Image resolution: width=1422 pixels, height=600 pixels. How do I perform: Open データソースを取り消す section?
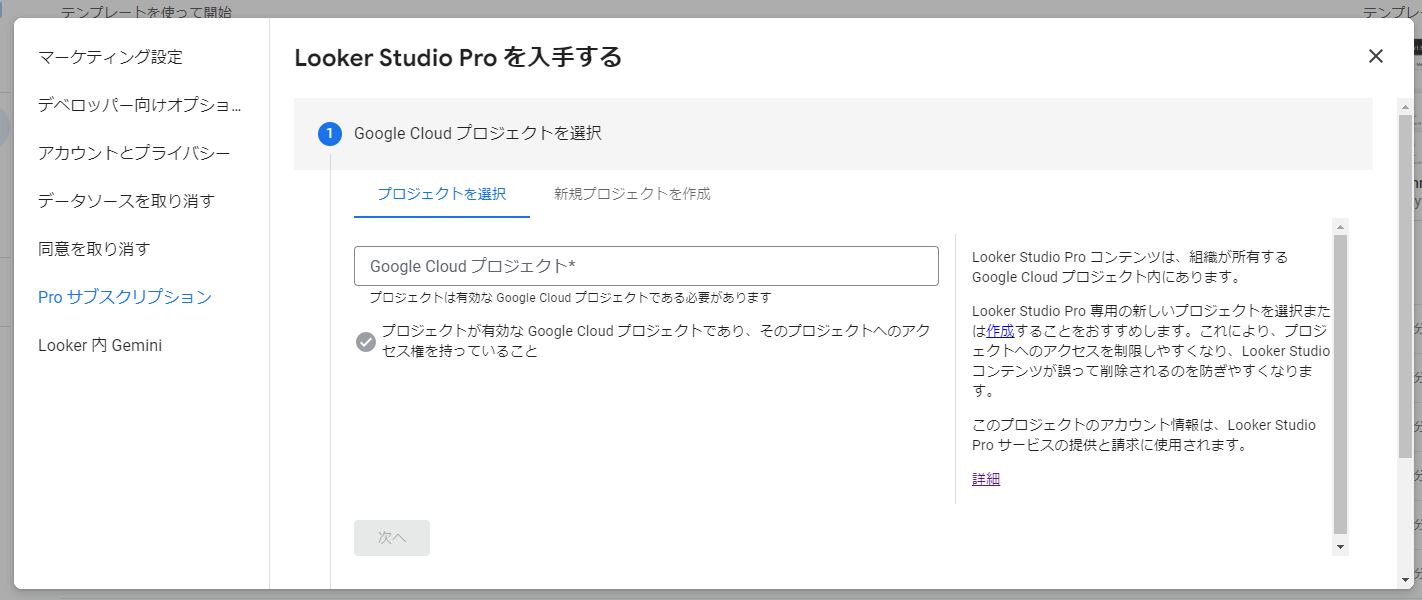point(126,201)
